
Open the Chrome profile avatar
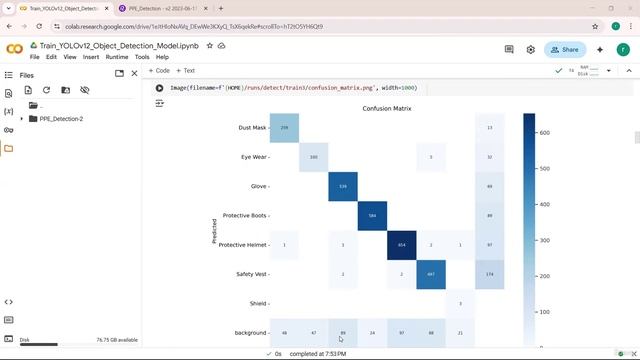(x=616, y=27)
